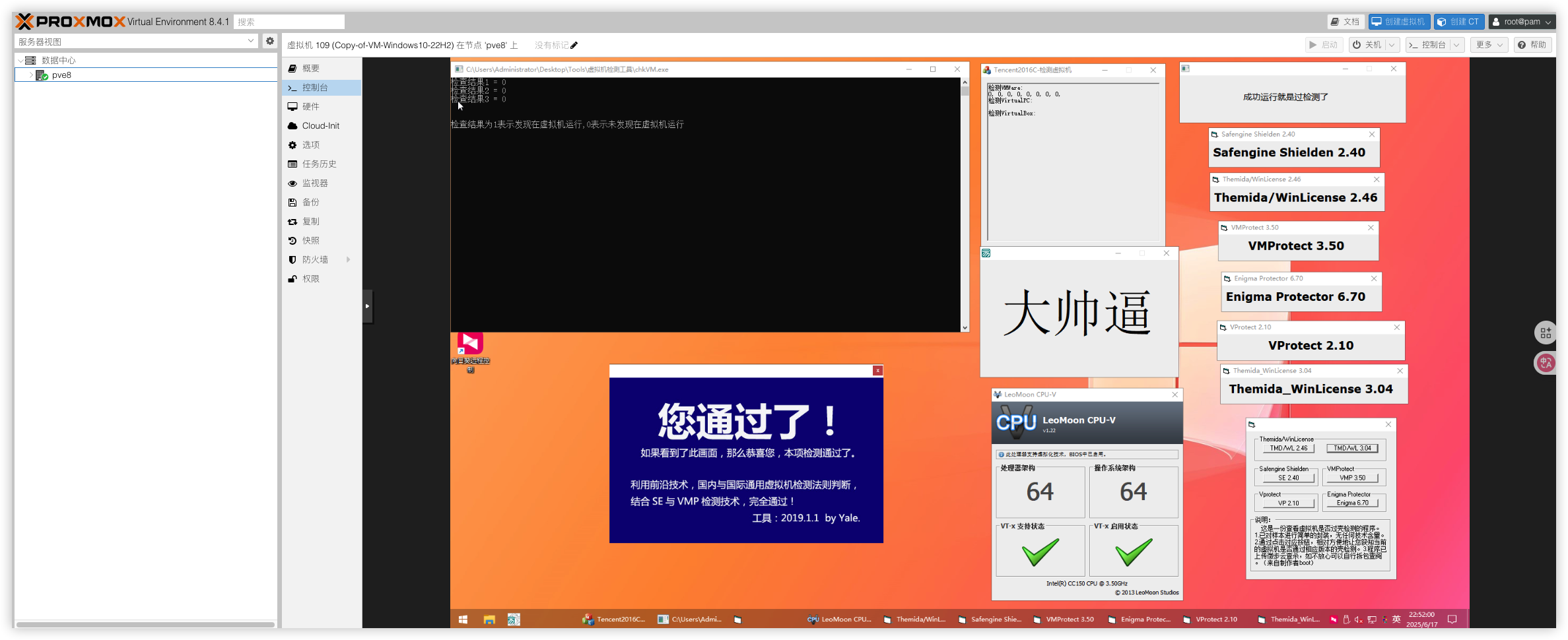1568x640 pixels.
Task: Switch to Themida/WinL... taskbar item
Action: click(915, 620)
